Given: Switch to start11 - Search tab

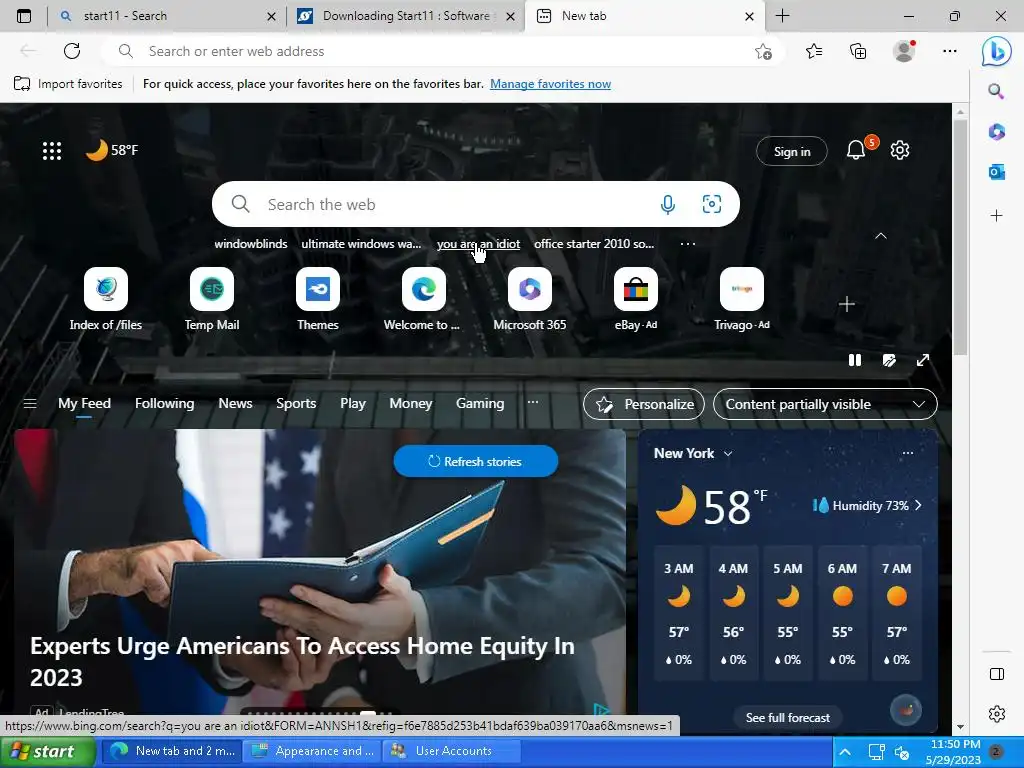Looking at the screenshot, I should 167,16.
